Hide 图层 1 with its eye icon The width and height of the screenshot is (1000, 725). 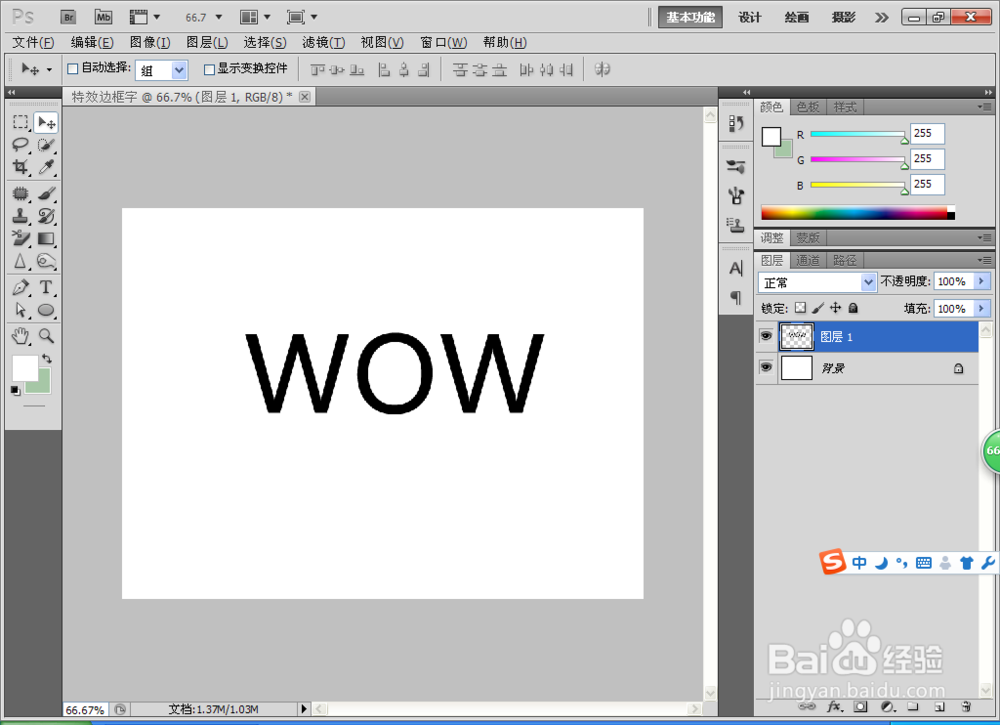coord(766,336)
